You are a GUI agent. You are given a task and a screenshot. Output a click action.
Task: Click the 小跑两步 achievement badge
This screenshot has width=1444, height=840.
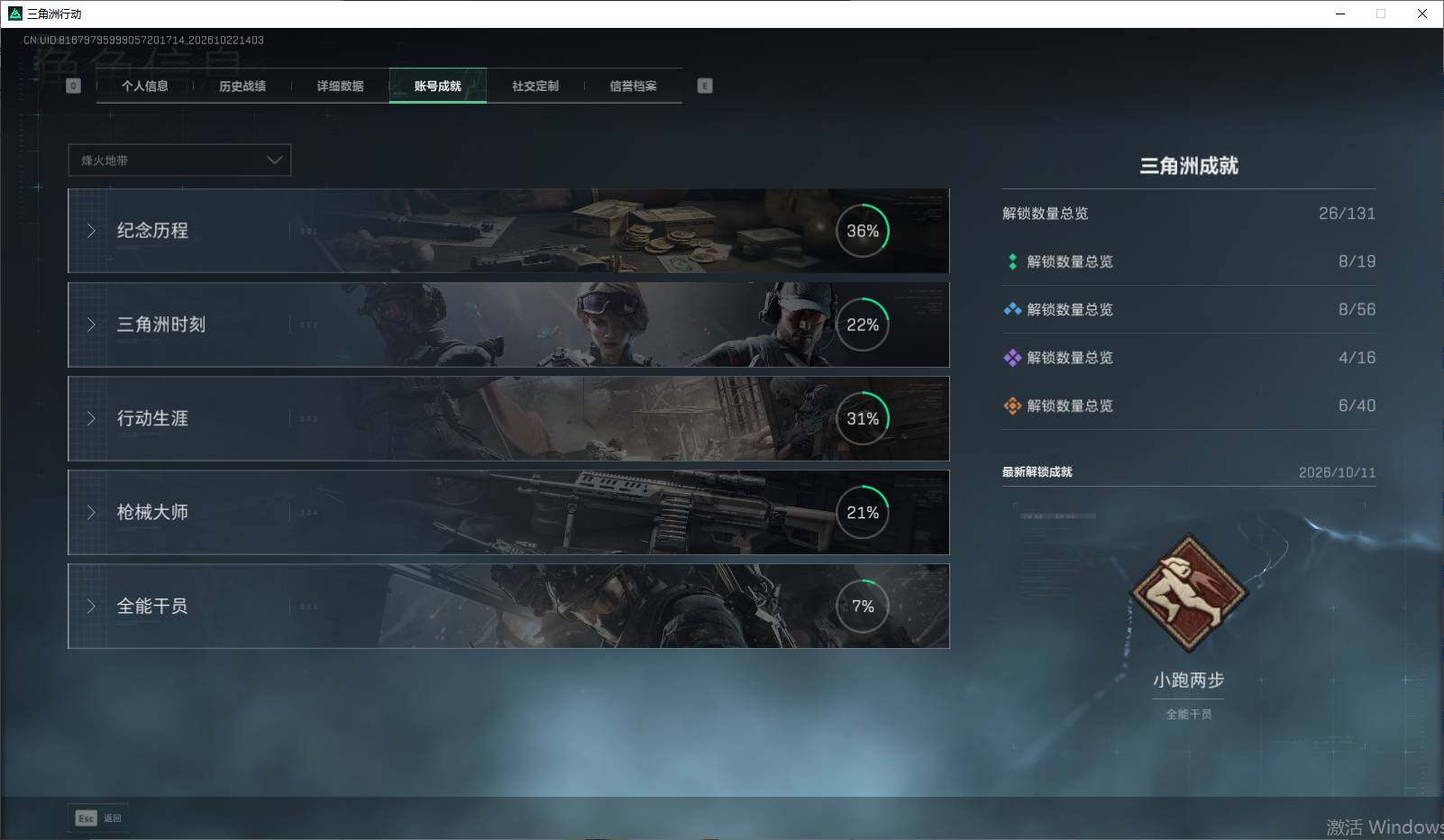click(1189, 592)
